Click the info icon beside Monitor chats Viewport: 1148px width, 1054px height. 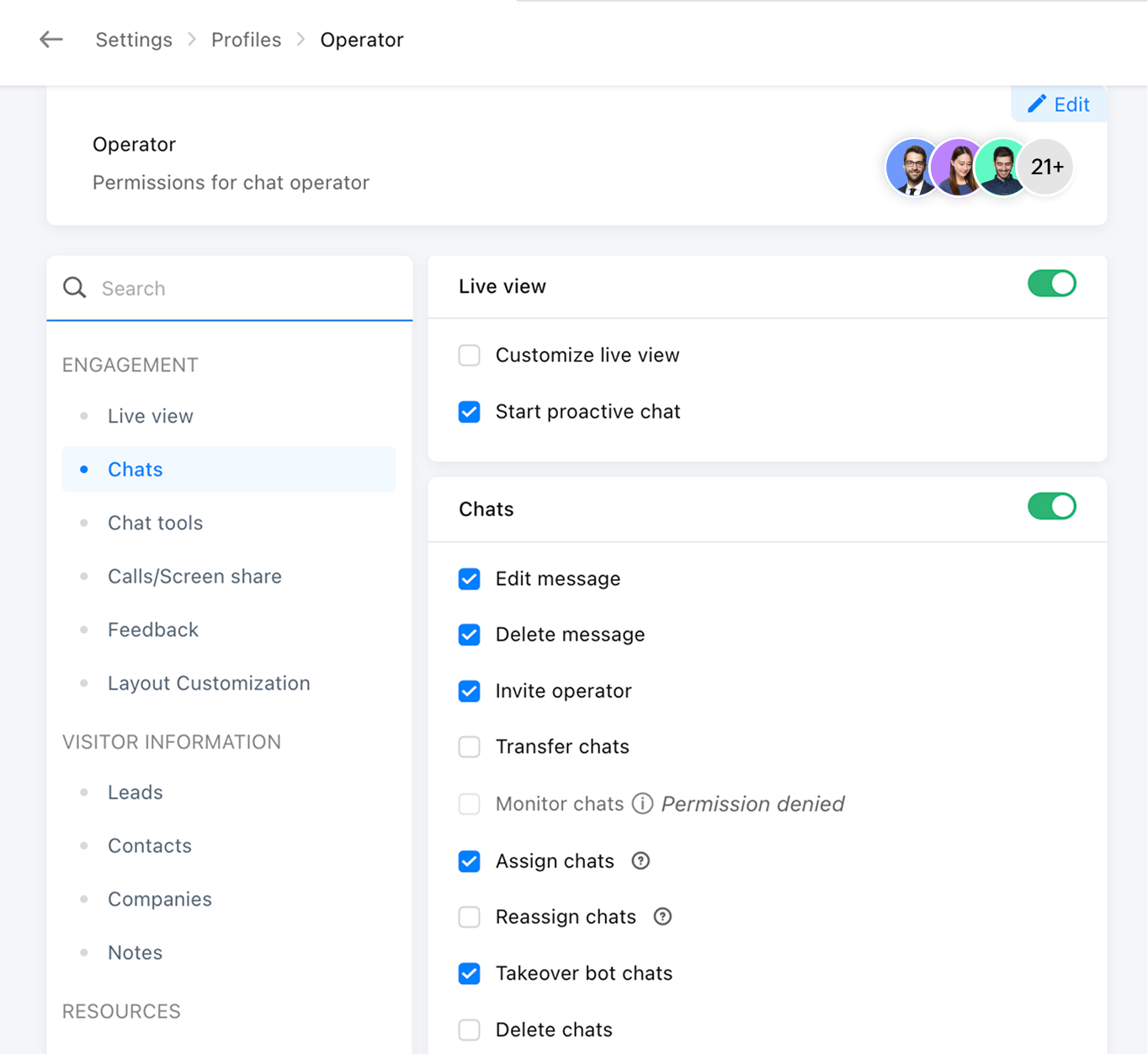[x=642, y=804]
